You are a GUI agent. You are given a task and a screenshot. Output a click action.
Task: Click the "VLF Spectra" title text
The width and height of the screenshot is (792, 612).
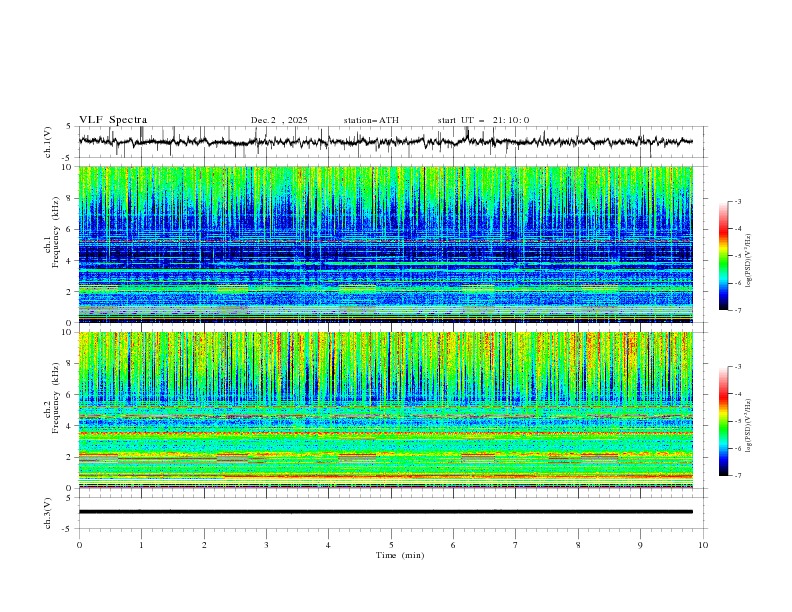point(113,120)
